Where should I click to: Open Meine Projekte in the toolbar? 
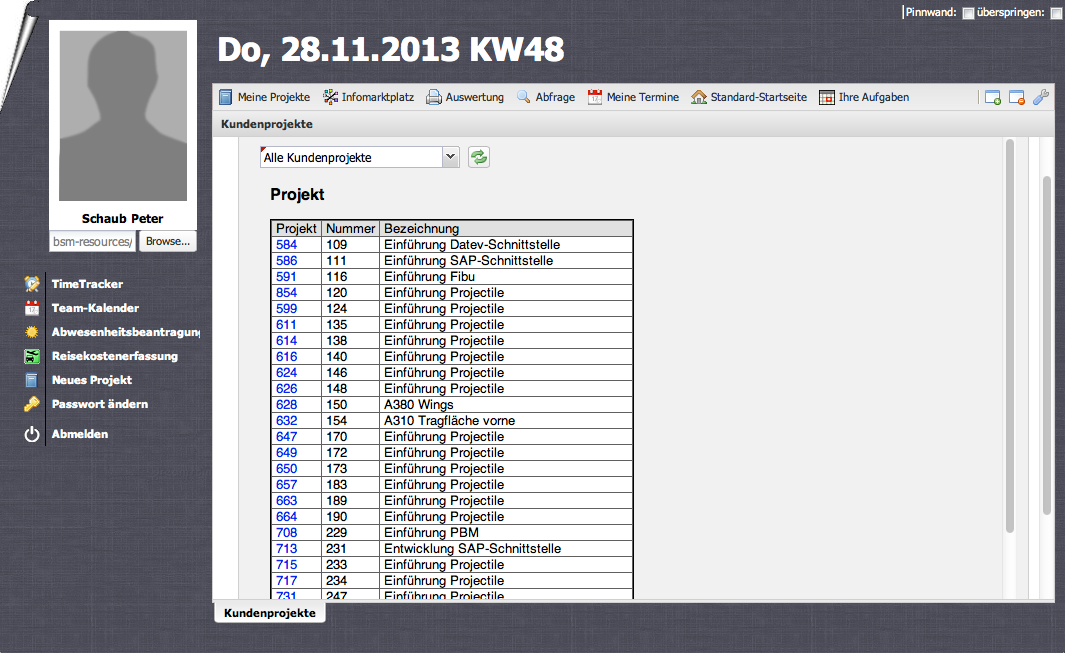click(x=264, y=97)
